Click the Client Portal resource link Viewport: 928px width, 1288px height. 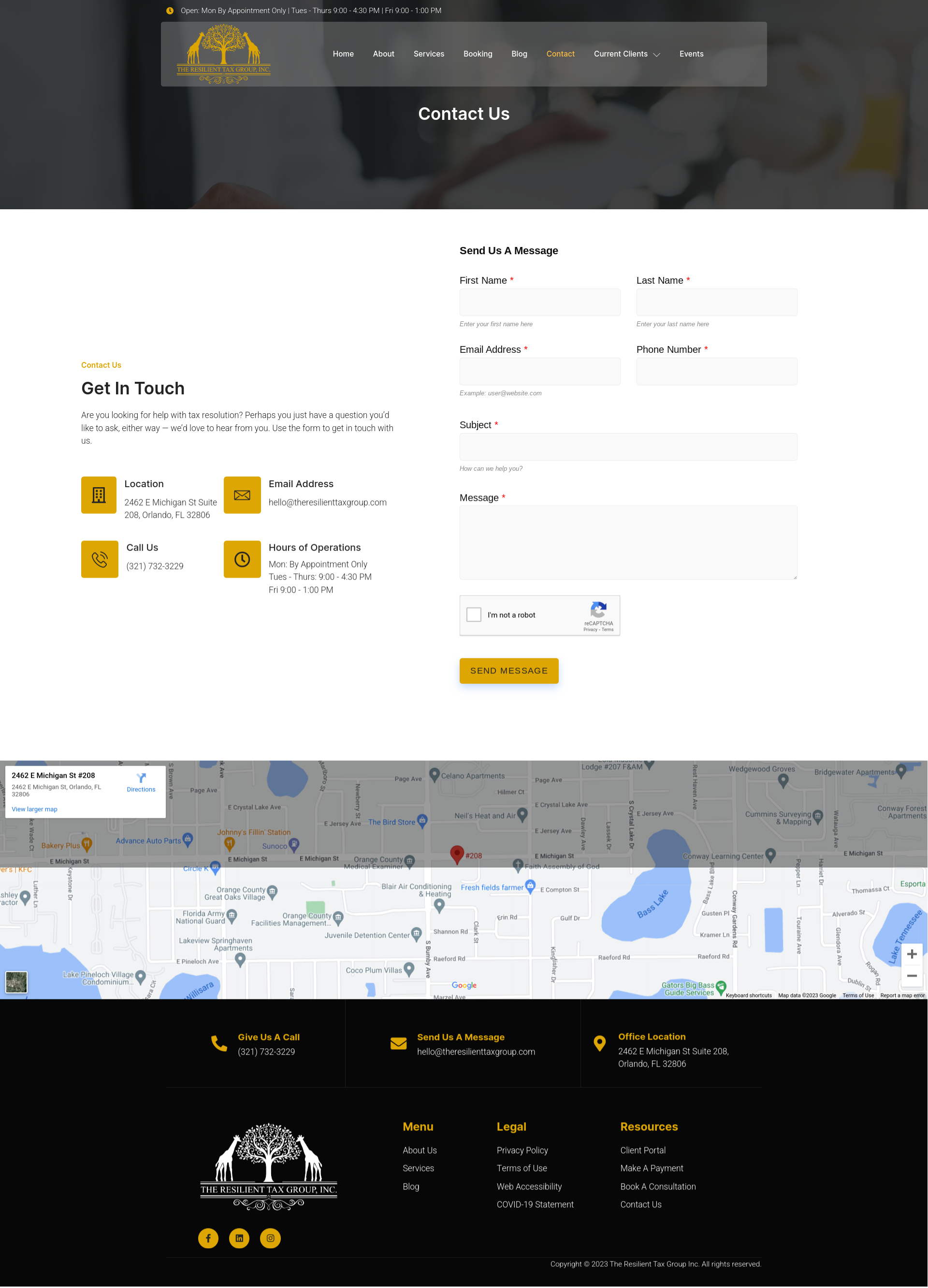pos(642,1150)
